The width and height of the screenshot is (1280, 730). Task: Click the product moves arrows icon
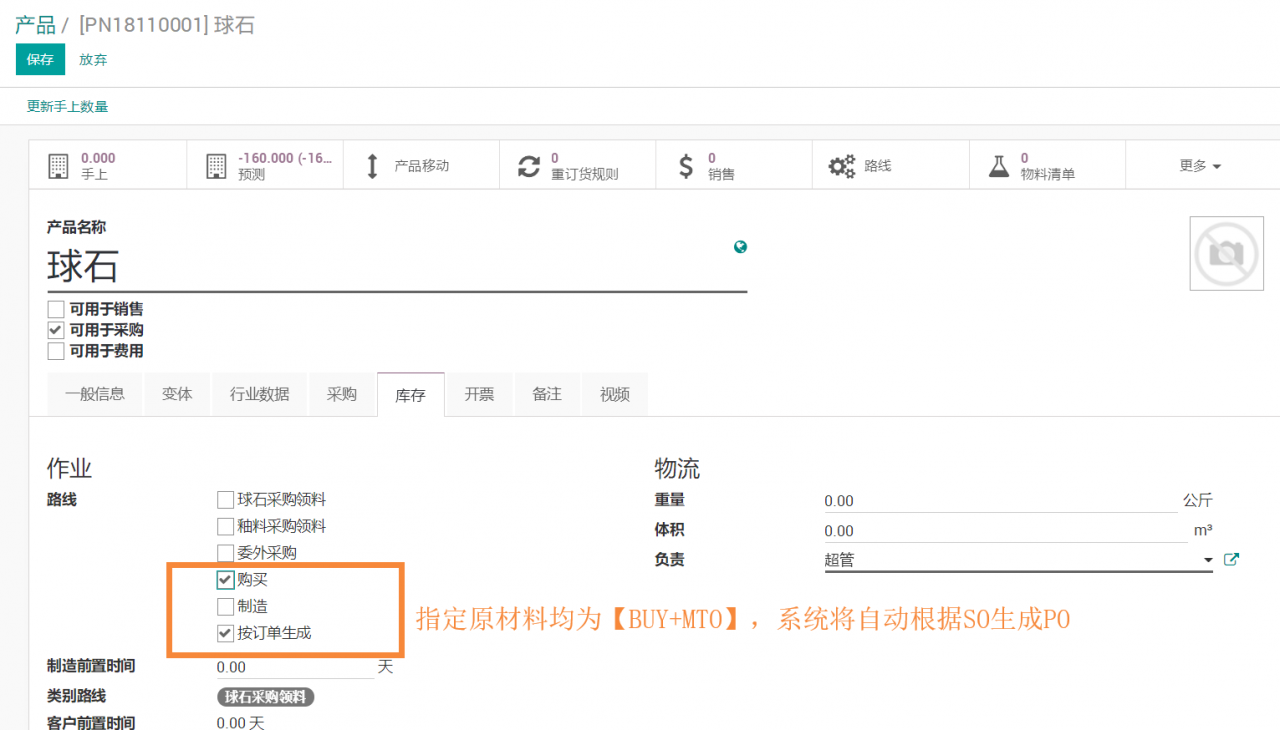(x=372, y=166)
